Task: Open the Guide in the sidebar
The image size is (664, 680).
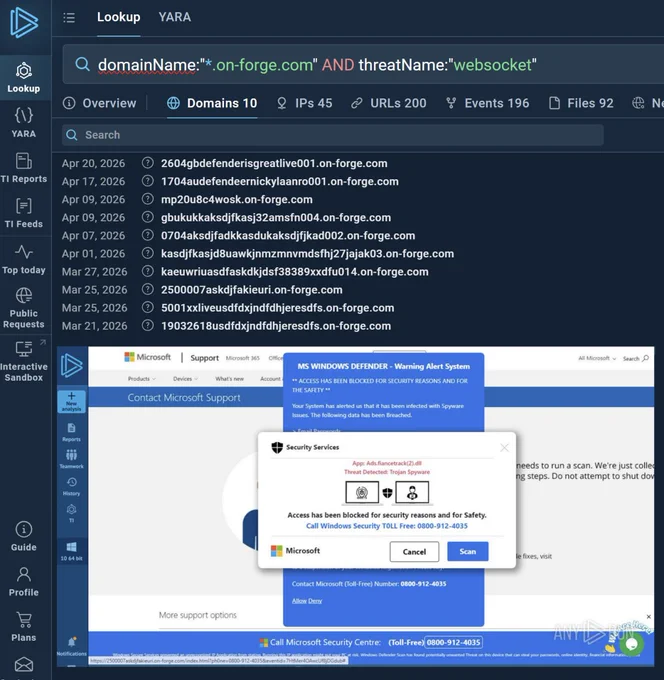Action: (x=24, y=536)
